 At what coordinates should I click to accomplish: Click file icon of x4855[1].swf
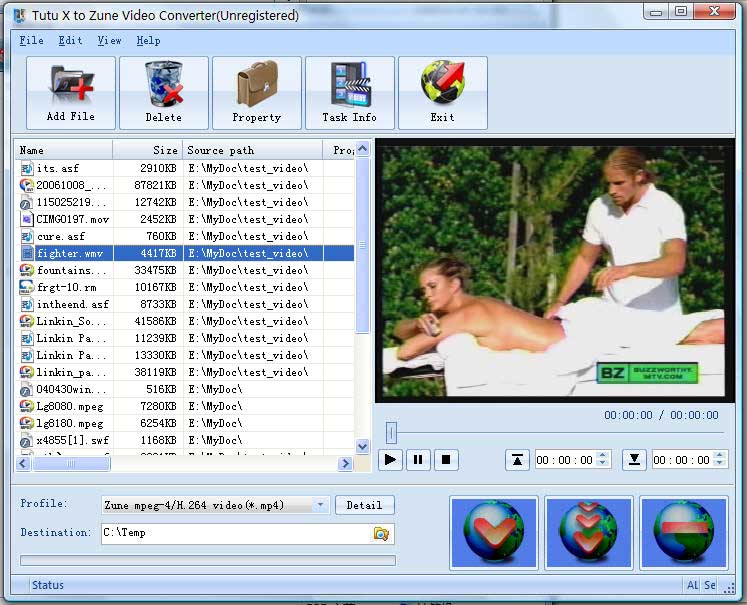[27, 441]
